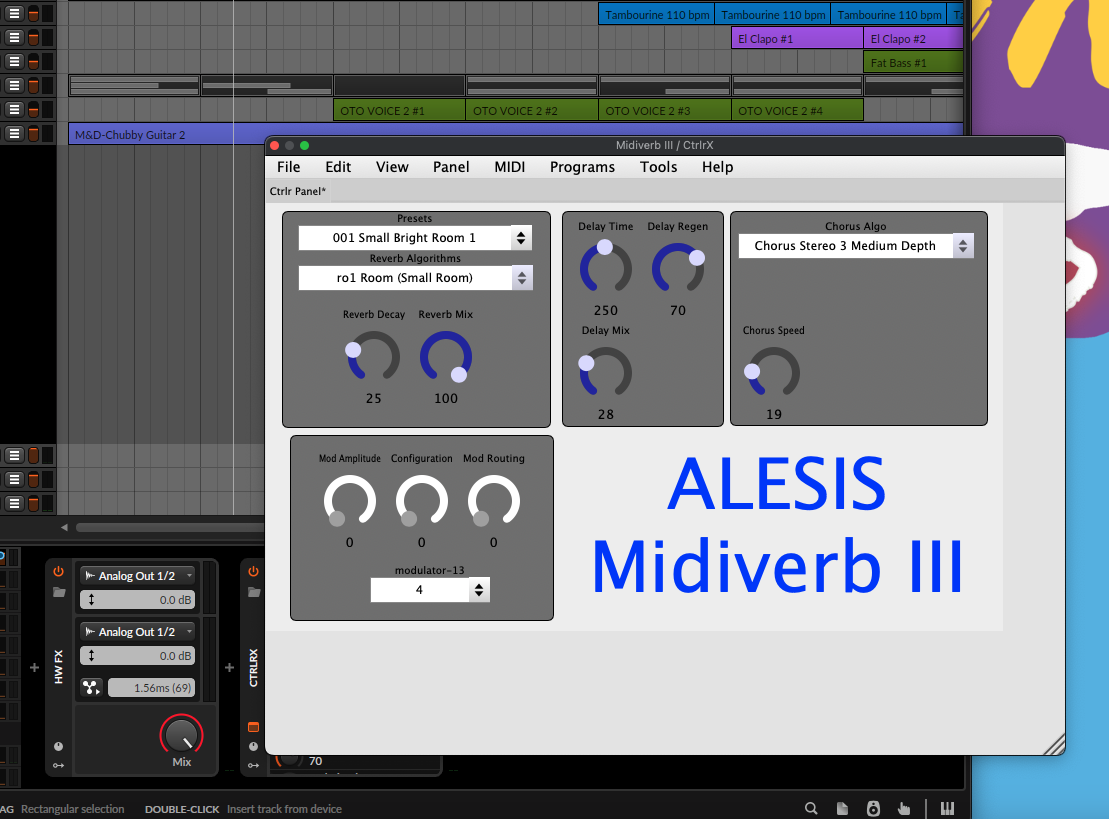This screenshot has height=819, width=1109.
Task: Open the Programs menu in CtrlrX
Action: click(x=582, y=167)
